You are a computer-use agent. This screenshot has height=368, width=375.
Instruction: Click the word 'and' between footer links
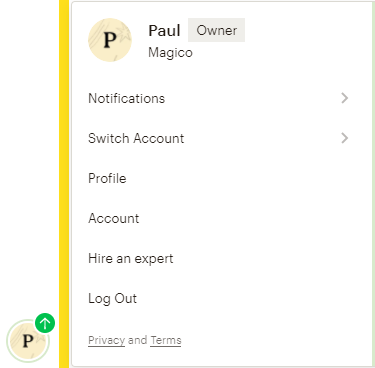coord(137,340)
